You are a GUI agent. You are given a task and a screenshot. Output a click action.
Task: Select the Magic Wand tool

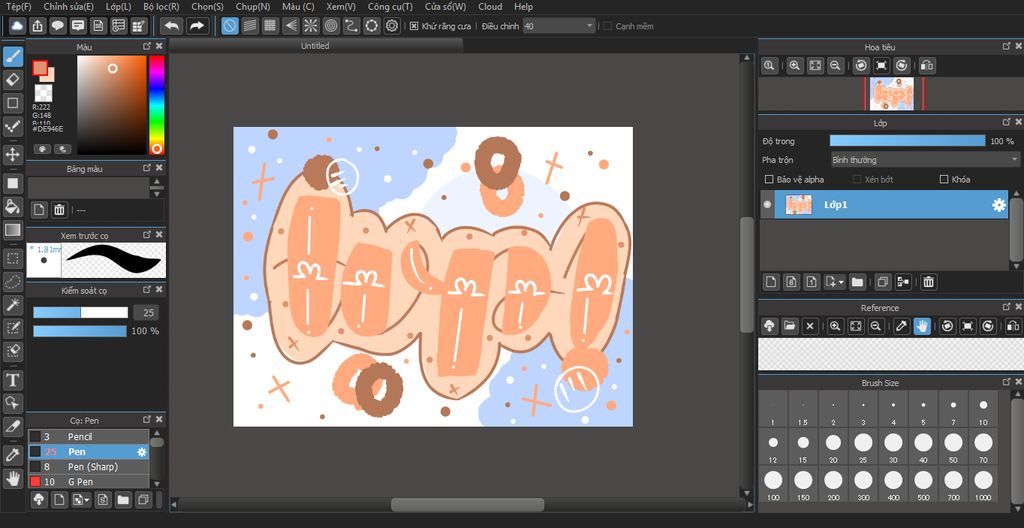point(13,305)
